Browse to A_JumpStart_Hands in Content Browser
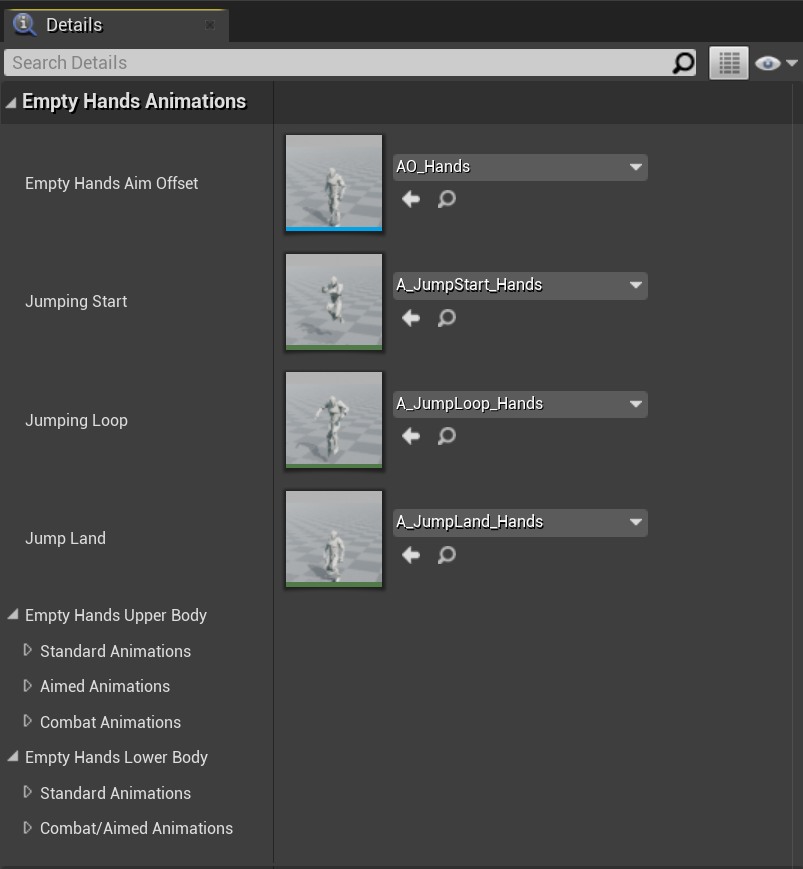Screen dimensions: 803x869 (x=447, y=318)
